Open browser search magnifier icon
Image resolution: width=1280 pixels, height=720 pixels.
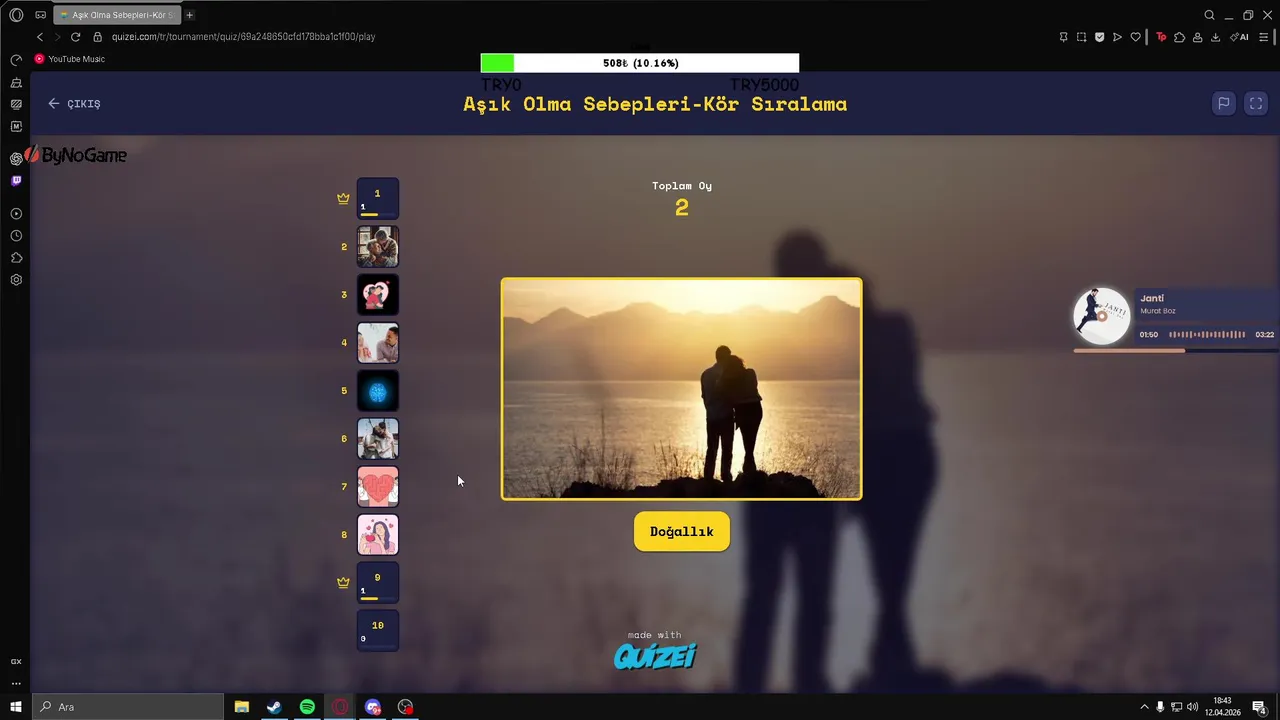1209,15
